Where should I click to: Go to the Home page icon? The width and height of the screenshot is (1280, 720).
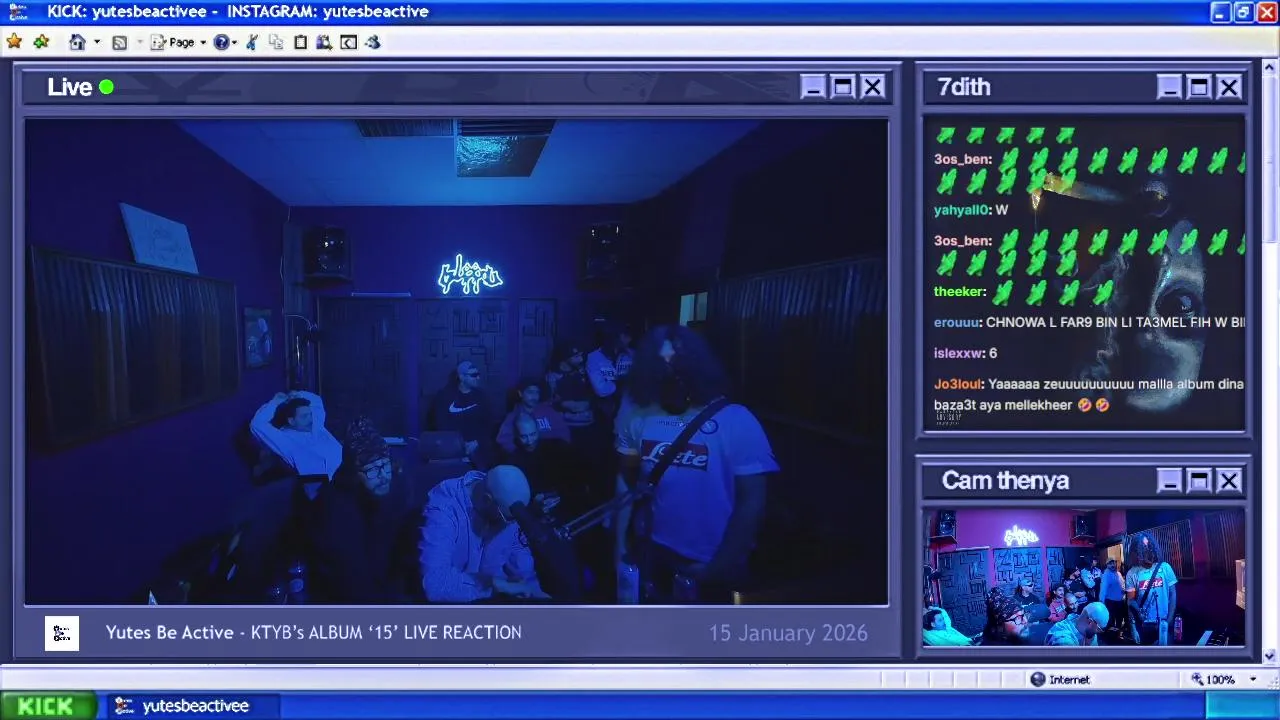(77, 42)
